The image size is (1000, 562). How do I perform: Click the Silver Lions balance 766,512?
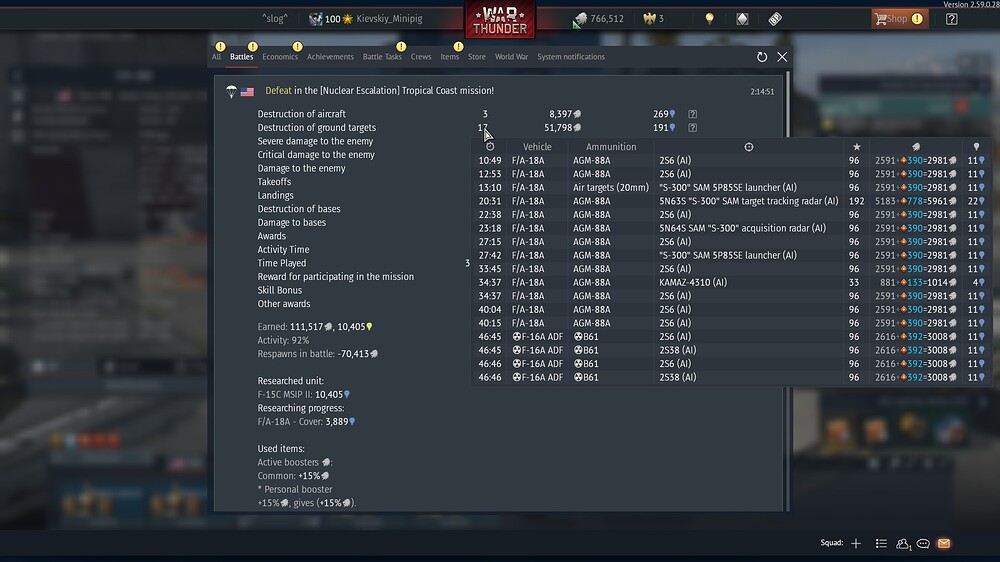tap(599, 18)
